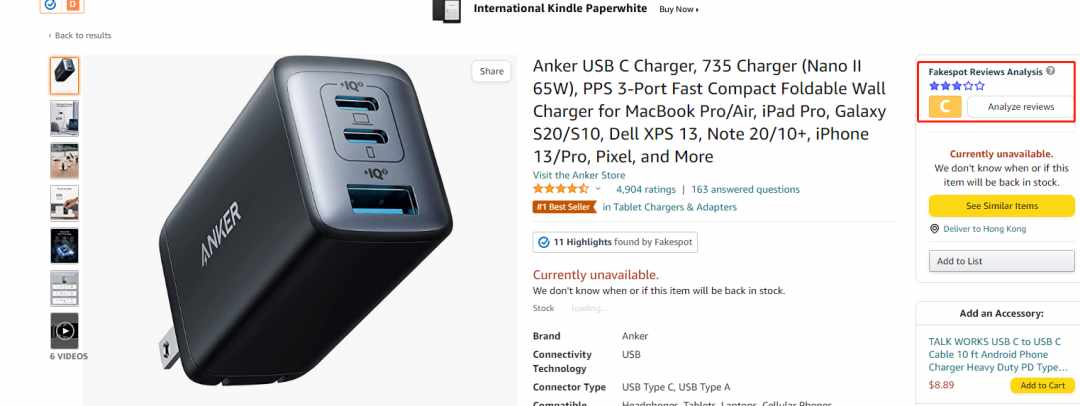
Task: Click the blue Fakespot check icon top-left
Action: [x=50, y=5]
